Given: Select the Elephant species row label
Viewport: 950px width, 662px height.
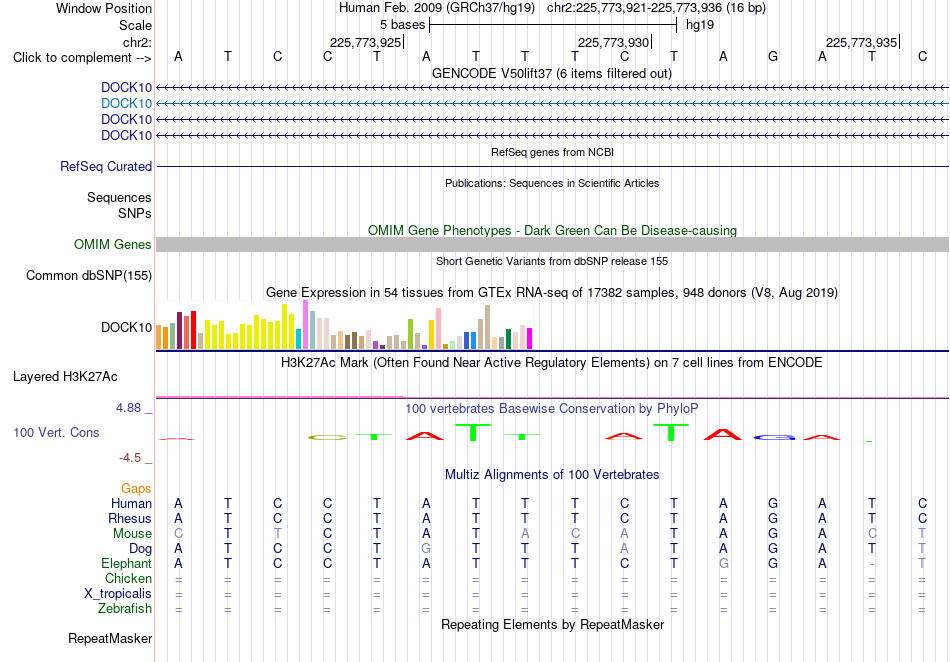Looking at the screenshot, I should pyautogui.click(x=127, y=563).
